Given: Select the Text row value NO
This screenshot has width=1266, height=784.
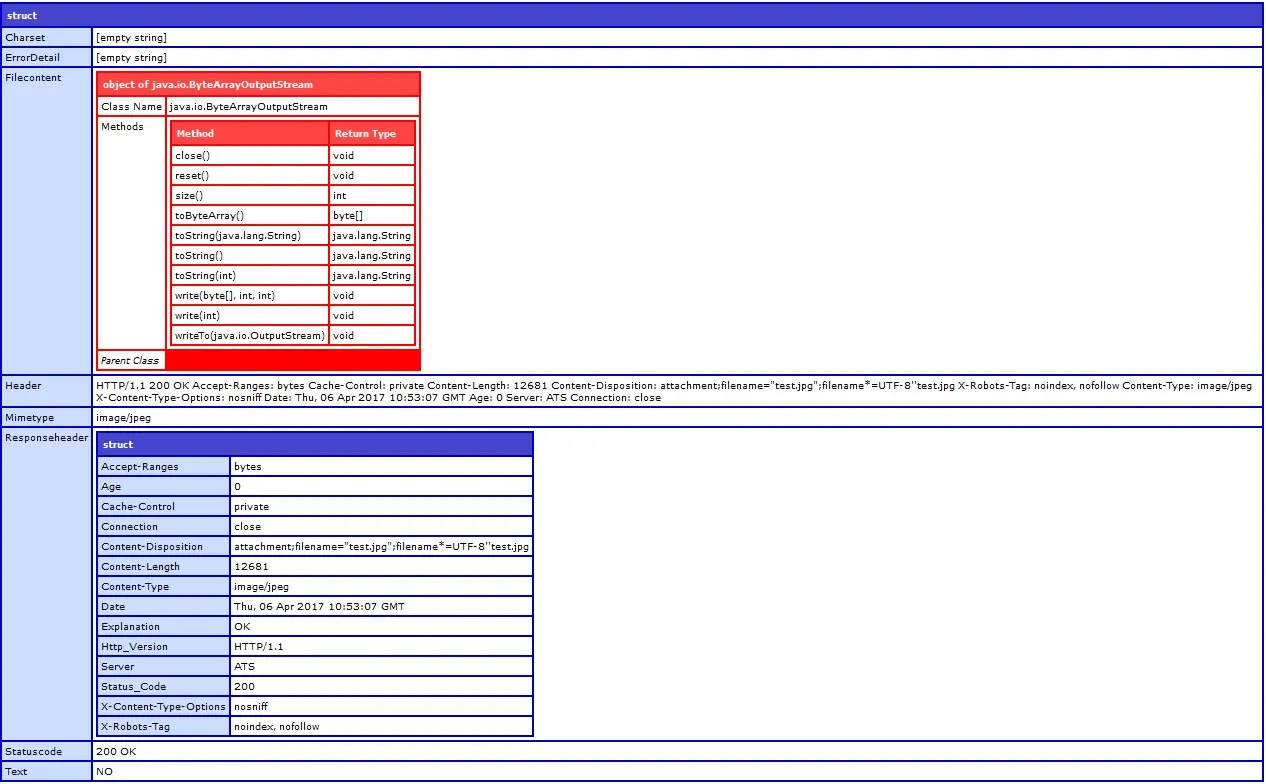Looking at the screenshot, I should pyautogui.click(x=104, y=771).
